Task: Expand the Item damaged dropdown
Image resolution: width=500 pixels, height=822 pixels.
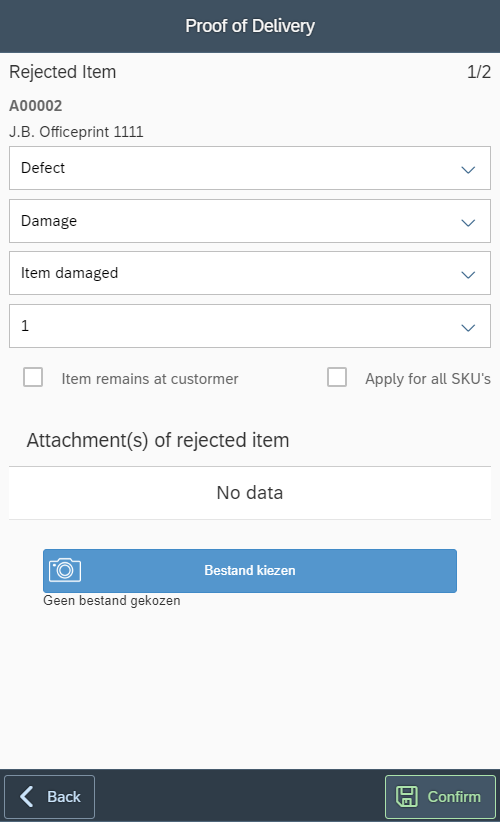Action: (x=250, y=273)
